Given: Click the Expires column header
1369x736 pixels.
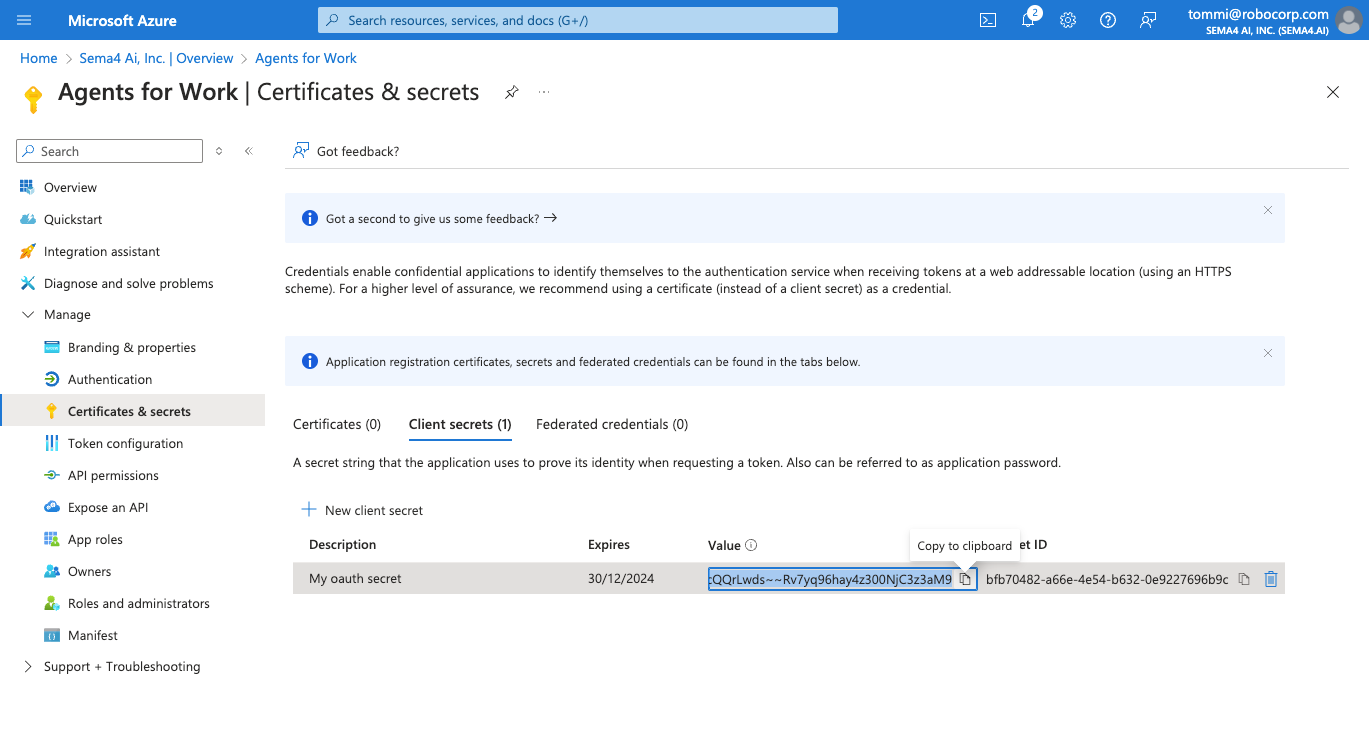Looking at the screenshot, I should click(x=609, y=545).
